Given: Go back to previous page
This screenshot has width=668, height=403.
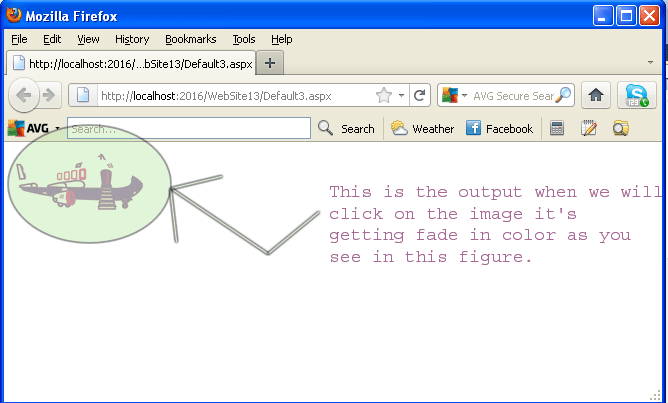Looking at the screenshot, I should tap(24, 95).
